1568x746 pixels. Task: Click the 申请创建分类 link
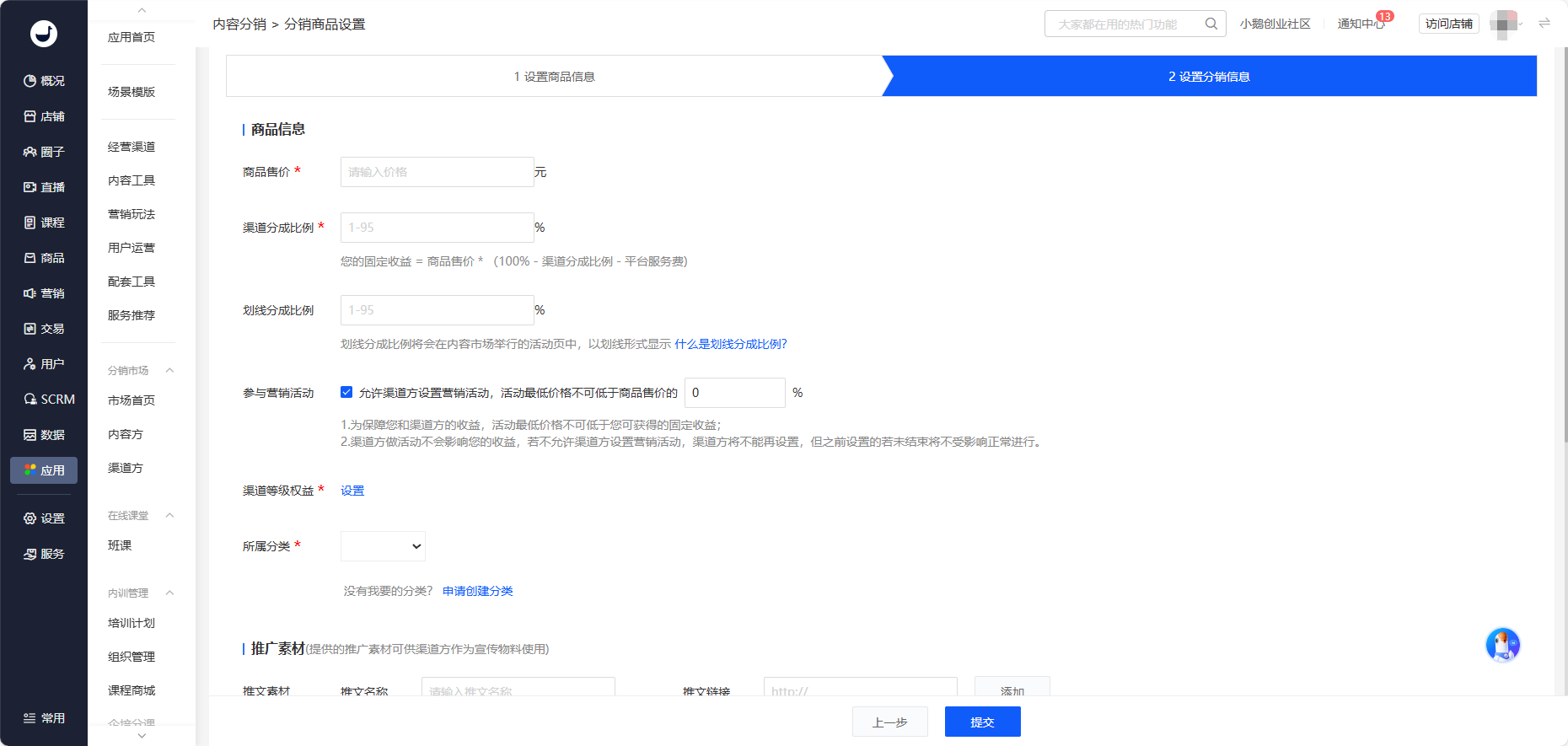coord(478,591)
